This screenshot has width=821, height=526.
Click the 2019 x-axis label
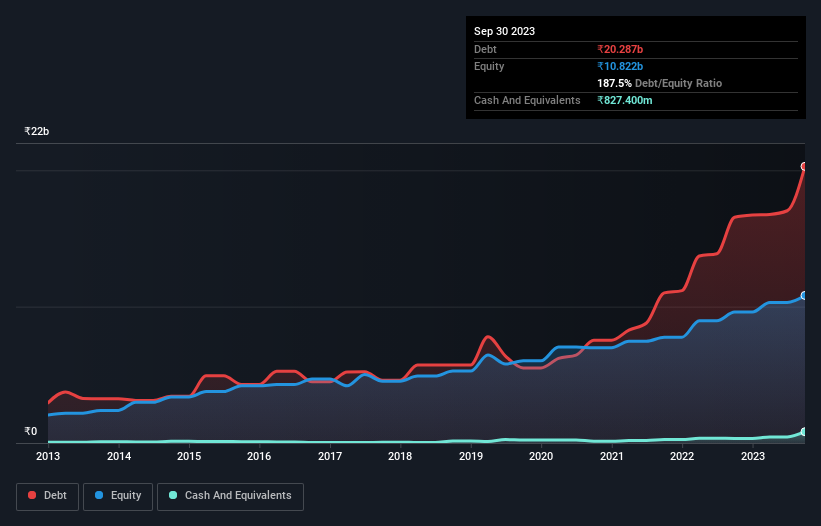[x=471, y=456]
